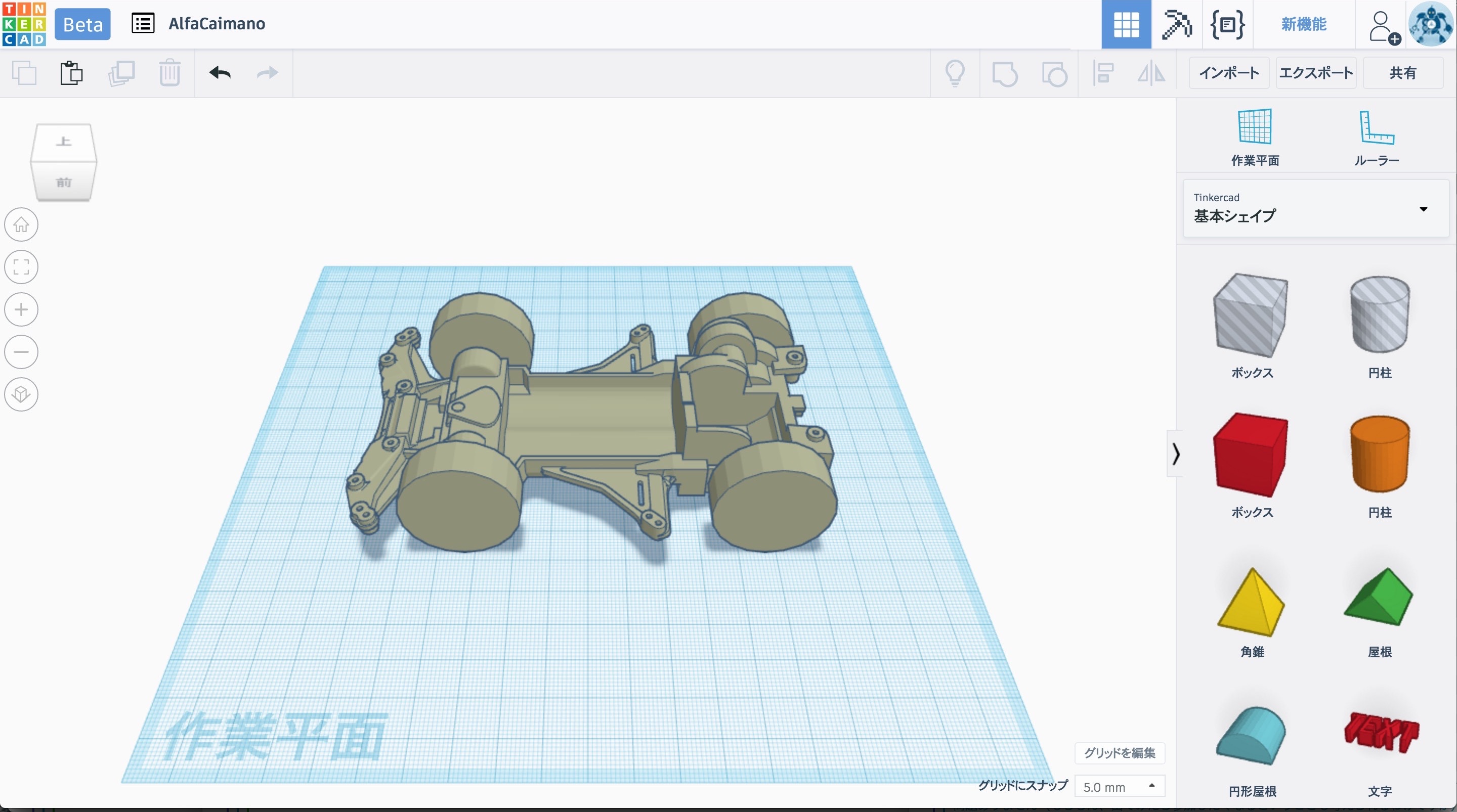Click the undo arrow icon
Image resolution: width=1457 pixels, height=812 pixels.
[x=220, y=73]
